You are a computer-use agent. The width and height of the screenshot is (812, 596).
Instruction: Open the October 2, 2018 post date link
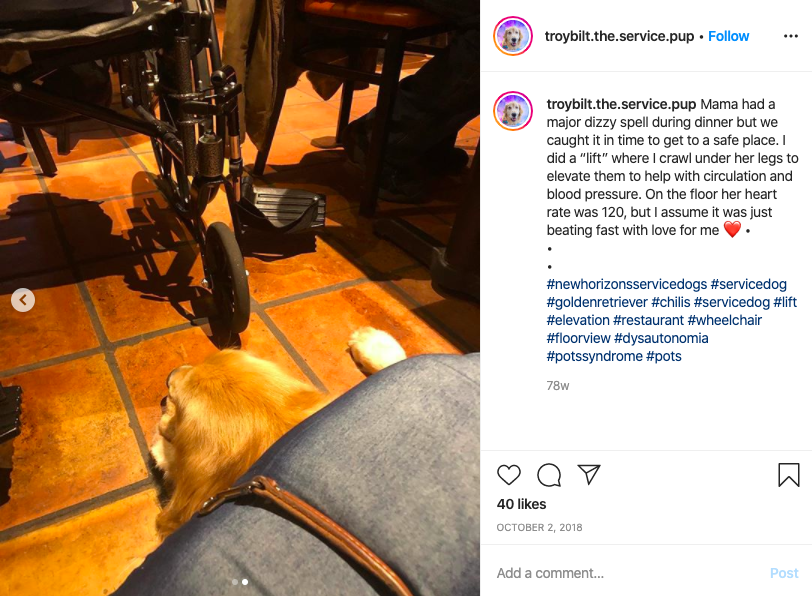click(539, 528)
